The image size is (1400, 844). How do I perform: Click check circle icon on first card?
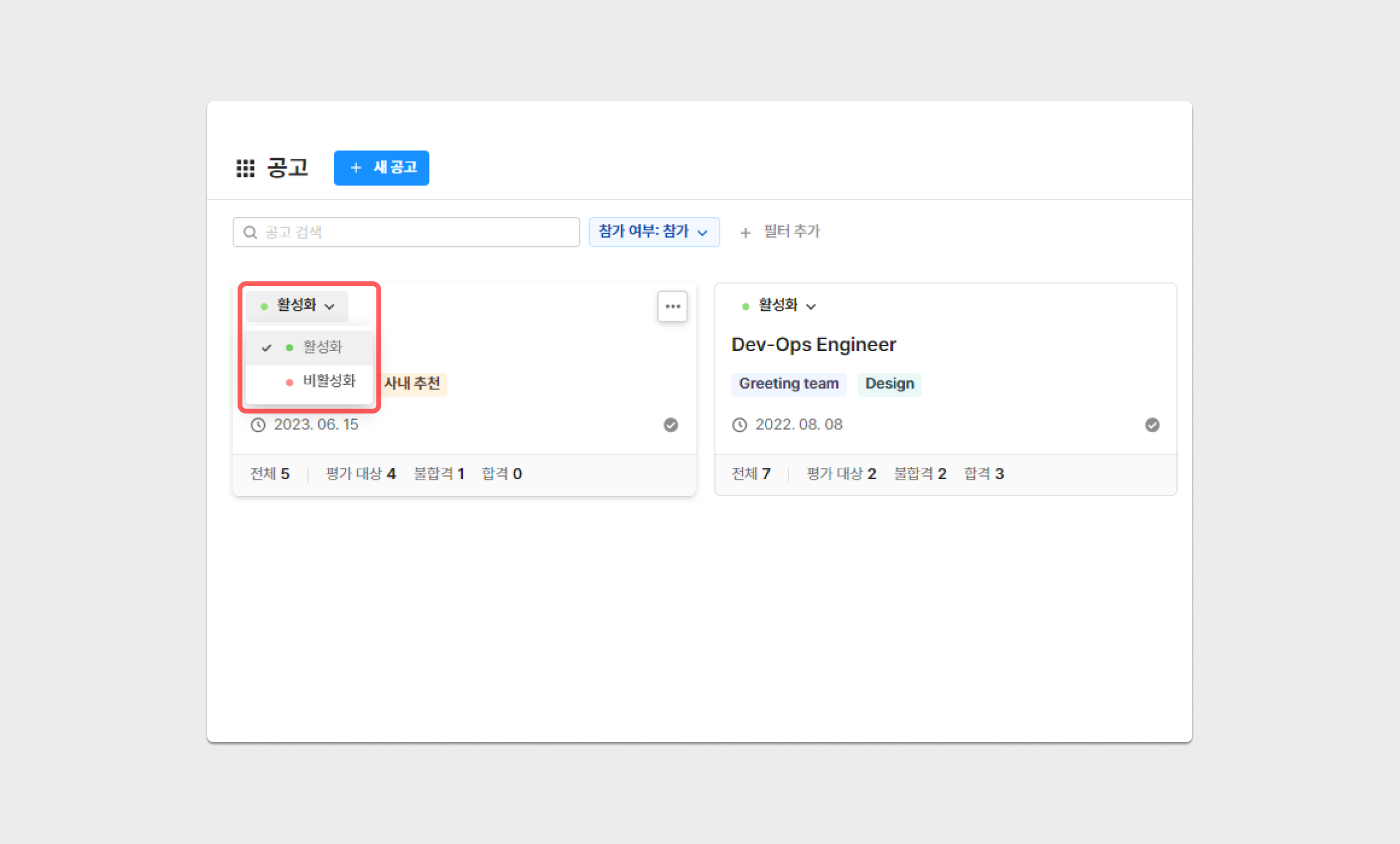[670, 424]
